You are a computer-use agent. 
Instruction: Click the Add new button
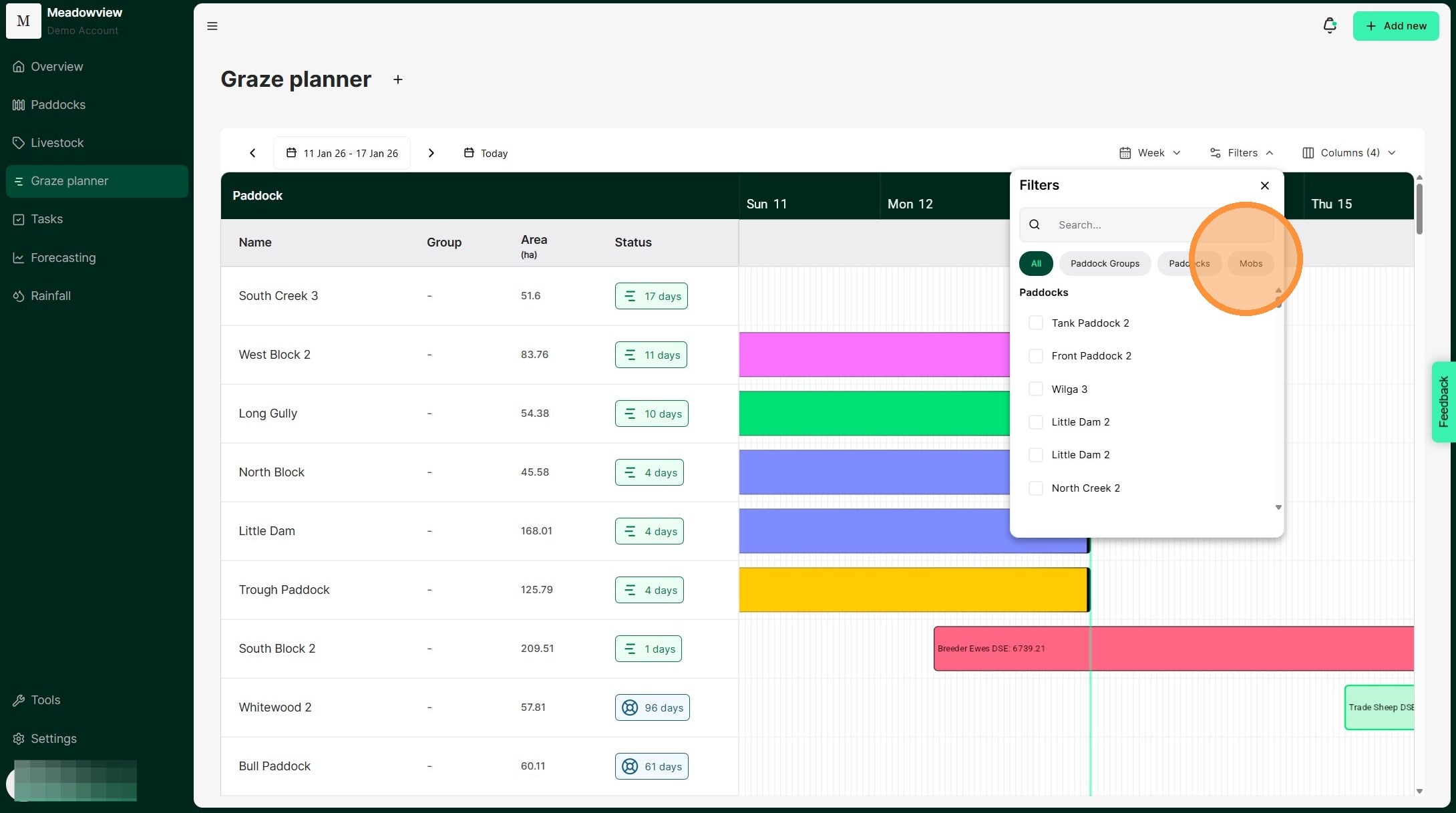[x=1395, y=26]
